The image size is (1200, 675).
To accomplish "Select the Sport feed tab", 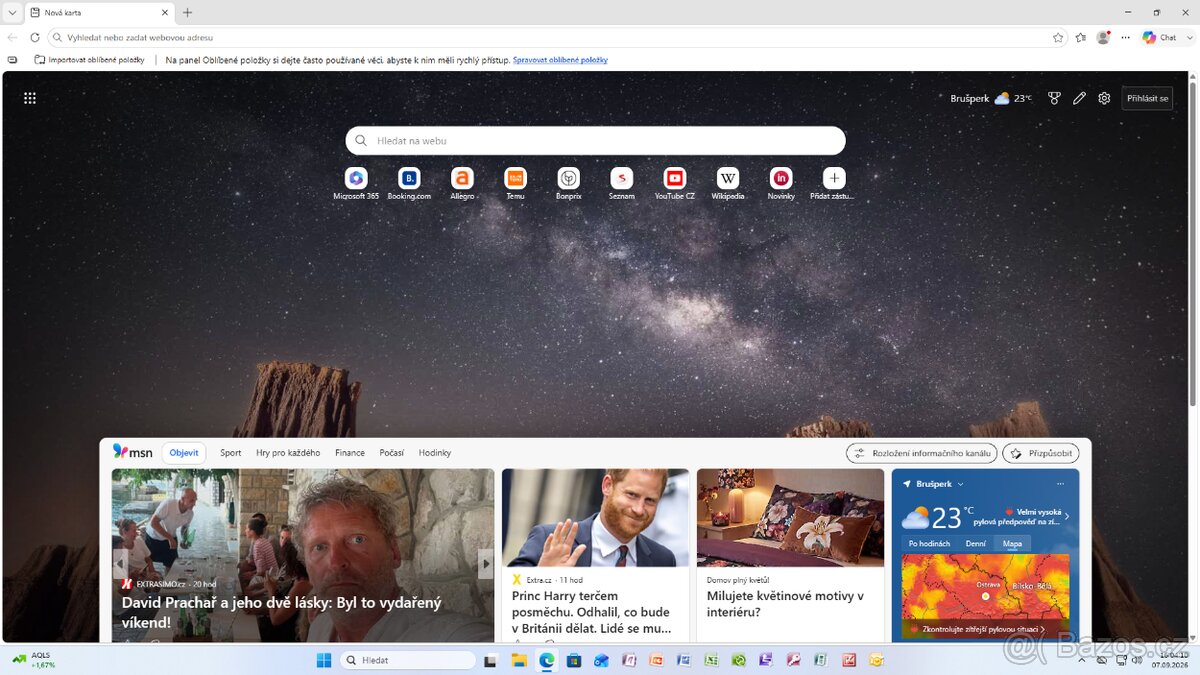I will click(231, 453).
